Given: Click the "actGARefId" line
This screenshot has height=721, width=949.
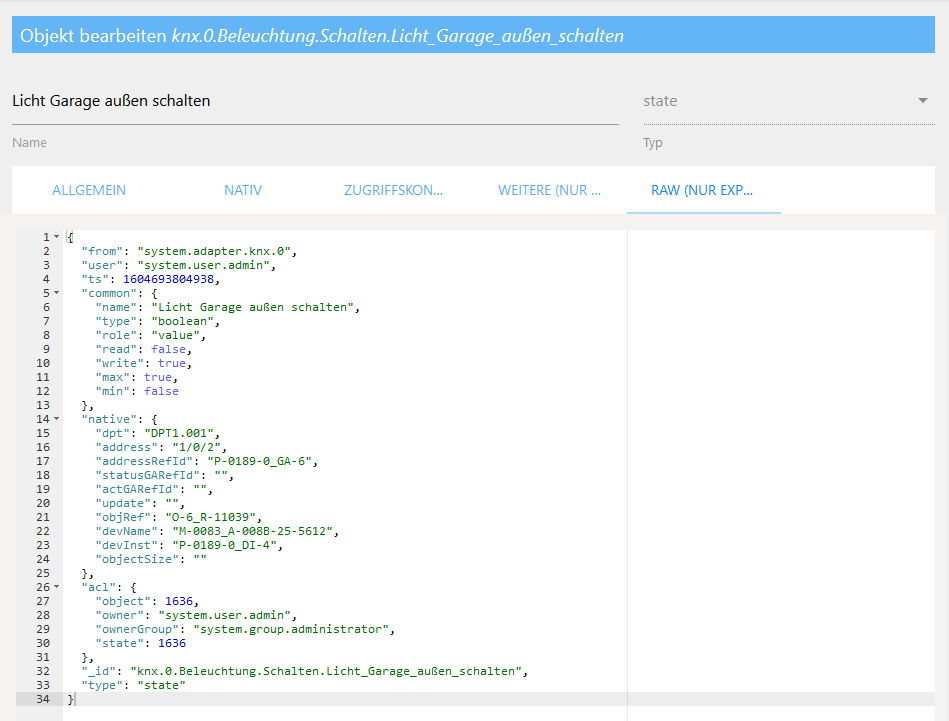Looking at the screenshot, I should tap(154, 489).
